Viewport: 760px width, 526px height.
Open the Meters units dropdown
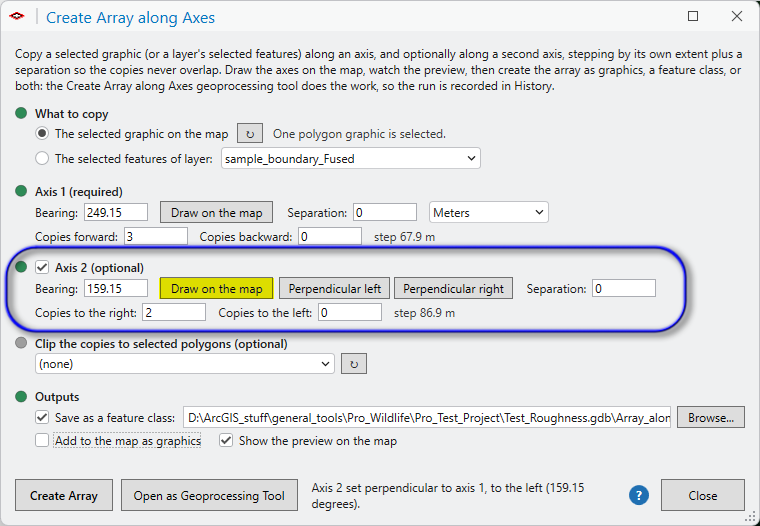pos(489,212)
